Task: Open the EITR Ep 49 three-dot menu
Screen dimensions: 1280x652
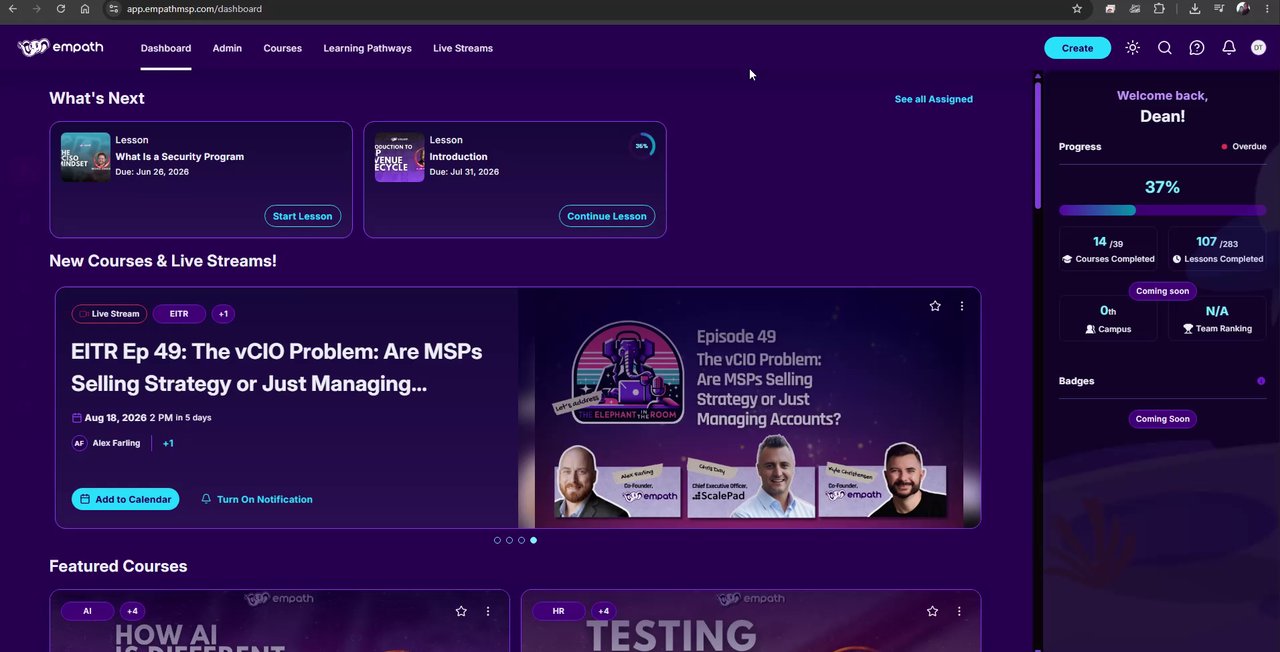Action: [962, 306]
